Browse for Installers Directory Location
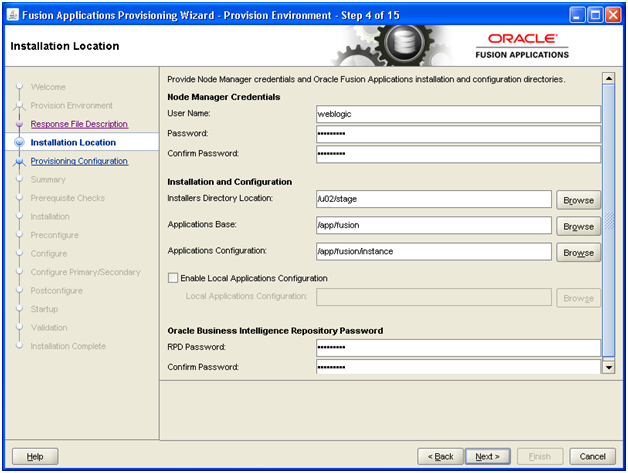 [x=578, y=200]
